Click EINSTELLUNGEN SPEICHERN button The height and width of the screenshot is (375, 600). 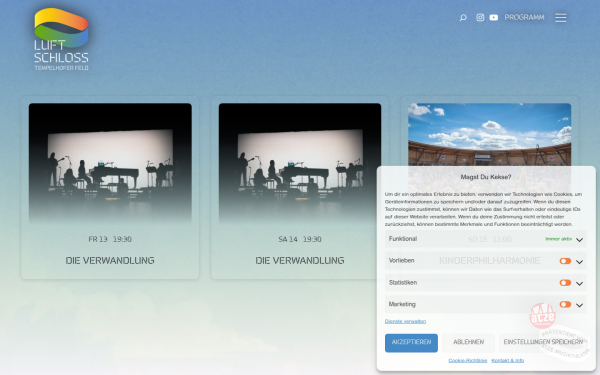543,342
